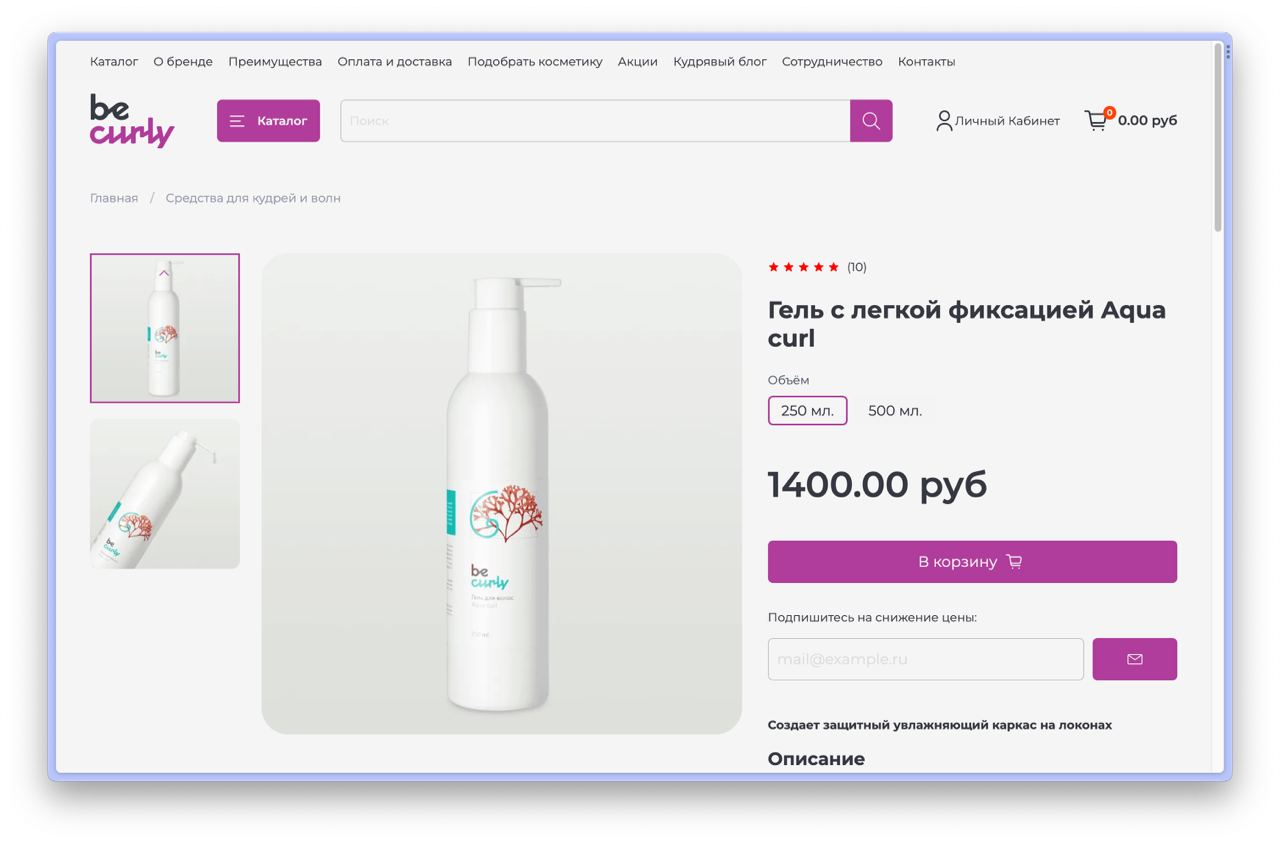This screenshot has width=1280, height=844.
Task: Go to Главная breadcrumb link
Action: 114,198
